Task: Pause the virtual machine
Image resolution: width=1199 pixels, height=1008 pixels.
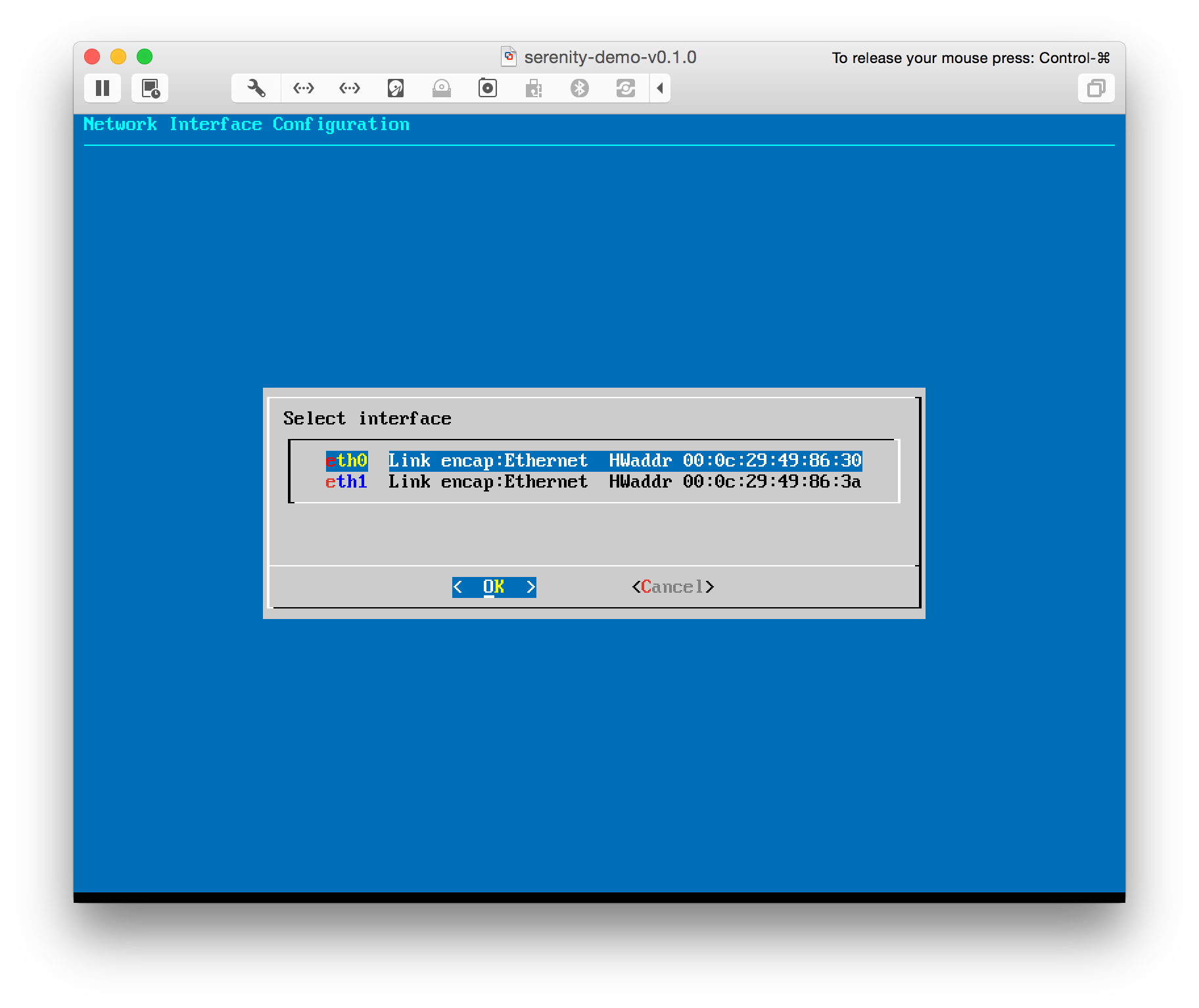Action: pyautogui.click(x=103, y=88)
